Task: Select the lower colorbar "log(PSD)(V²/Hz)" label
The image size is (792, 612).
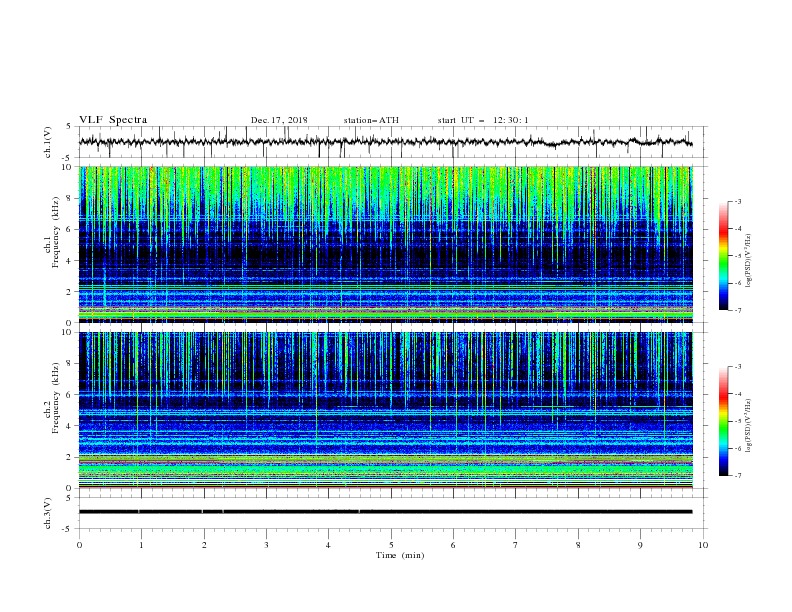Action: (x=748, y=426)
